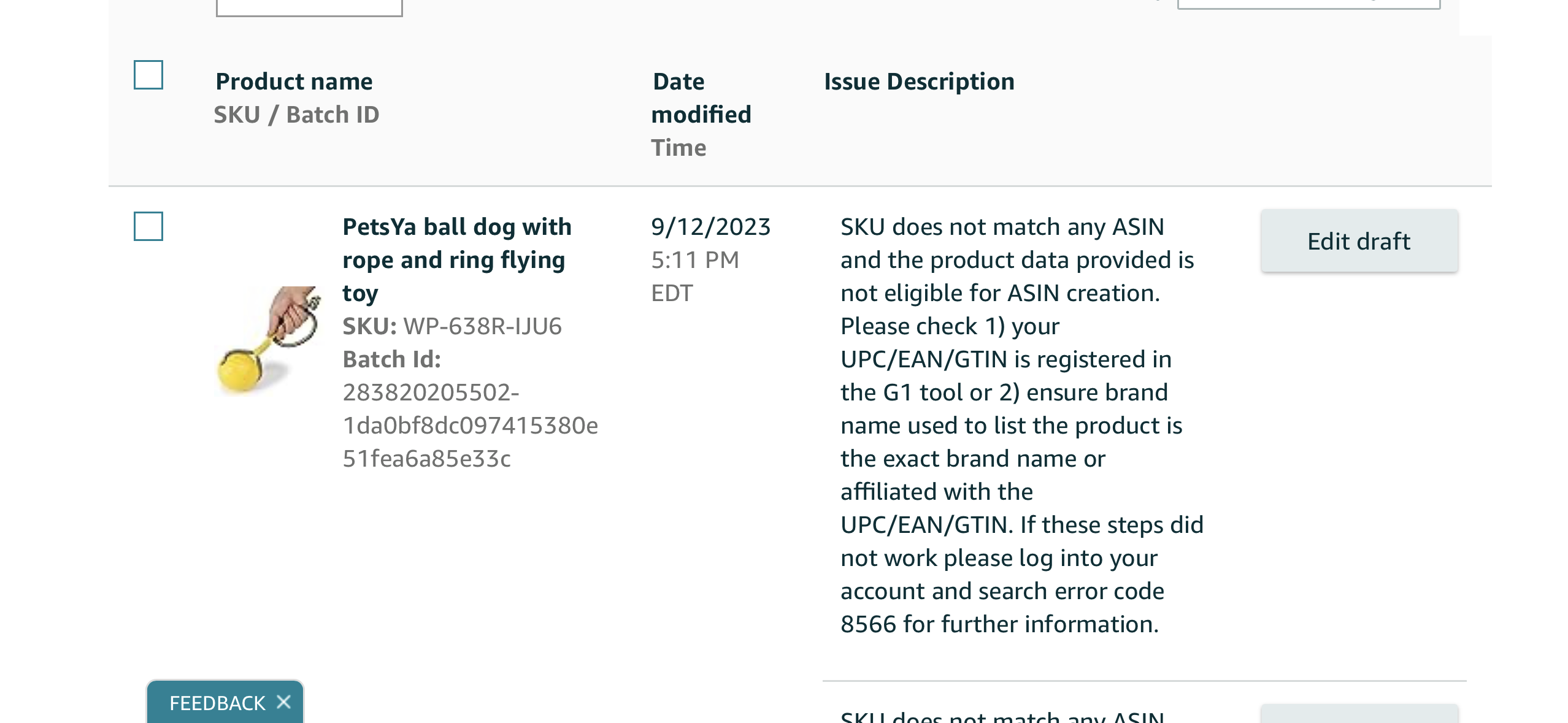This screenshot has width=1568, height=723.
Task: Open the PetsYa ball dog toy thumbnail
Action: pyautogui.click(x=269, y=339)
